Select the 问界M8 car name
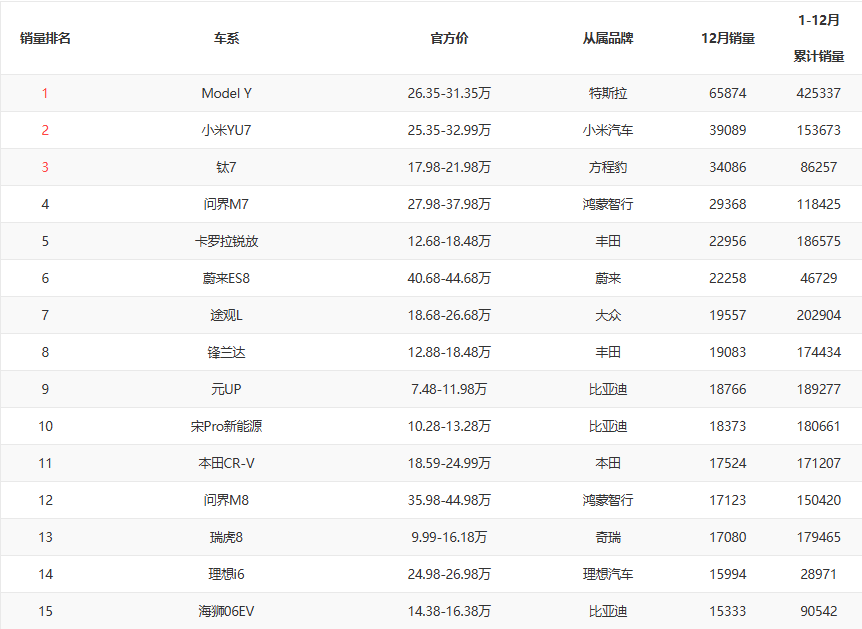The width and height of the screenshot is (862, 629). (226, 500)
